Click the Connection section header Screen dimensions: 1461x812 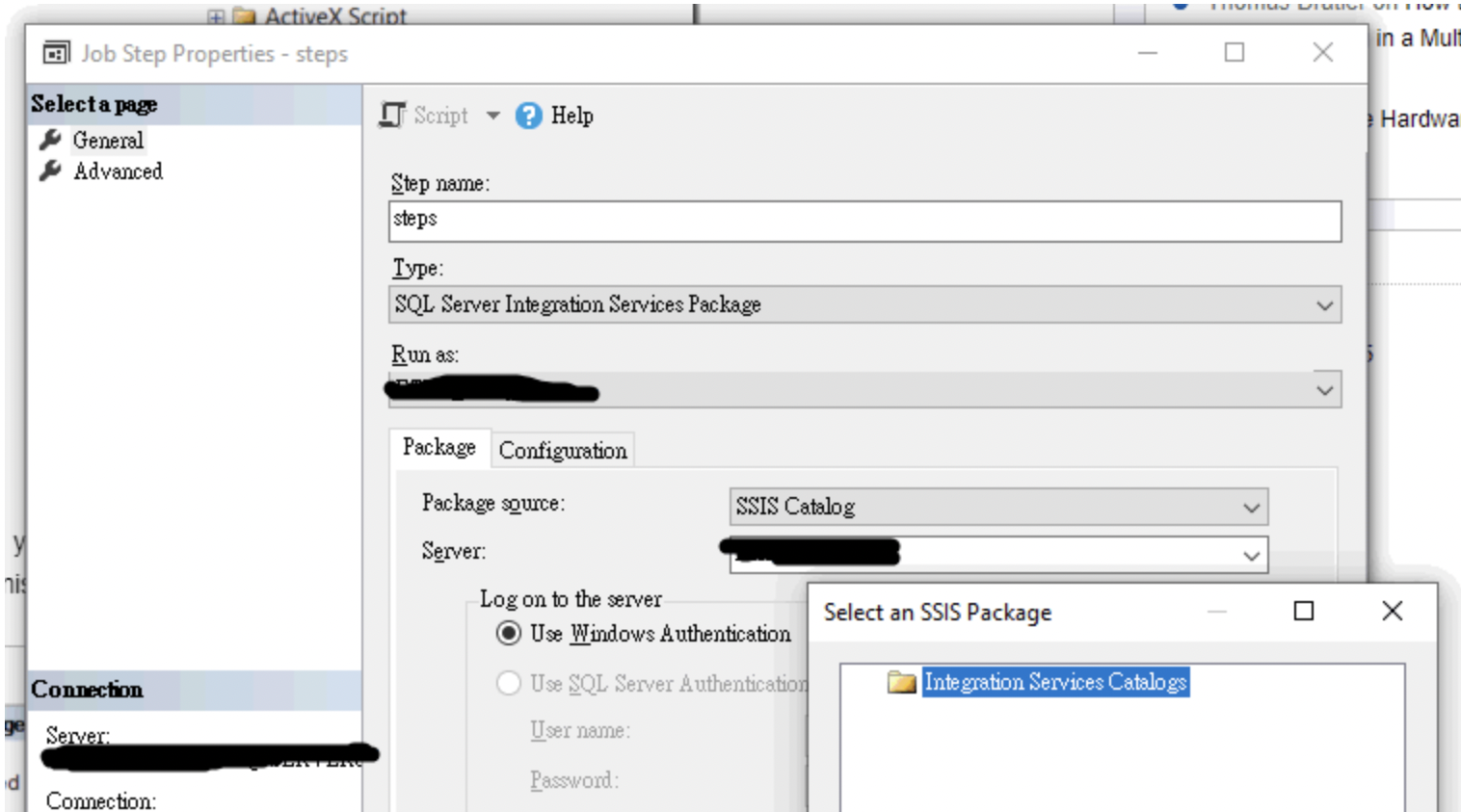pyautogui.click(x=195, y=690)
